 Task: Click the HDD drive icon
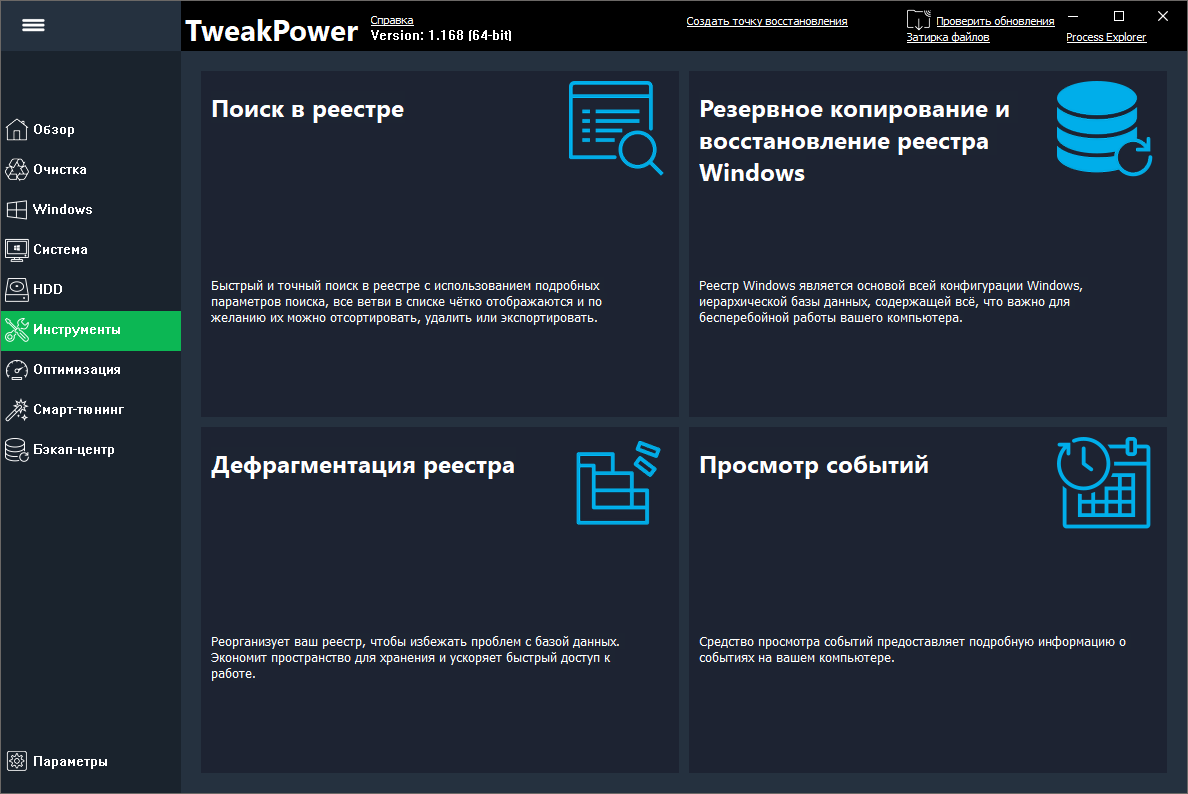tap(17, 289)
